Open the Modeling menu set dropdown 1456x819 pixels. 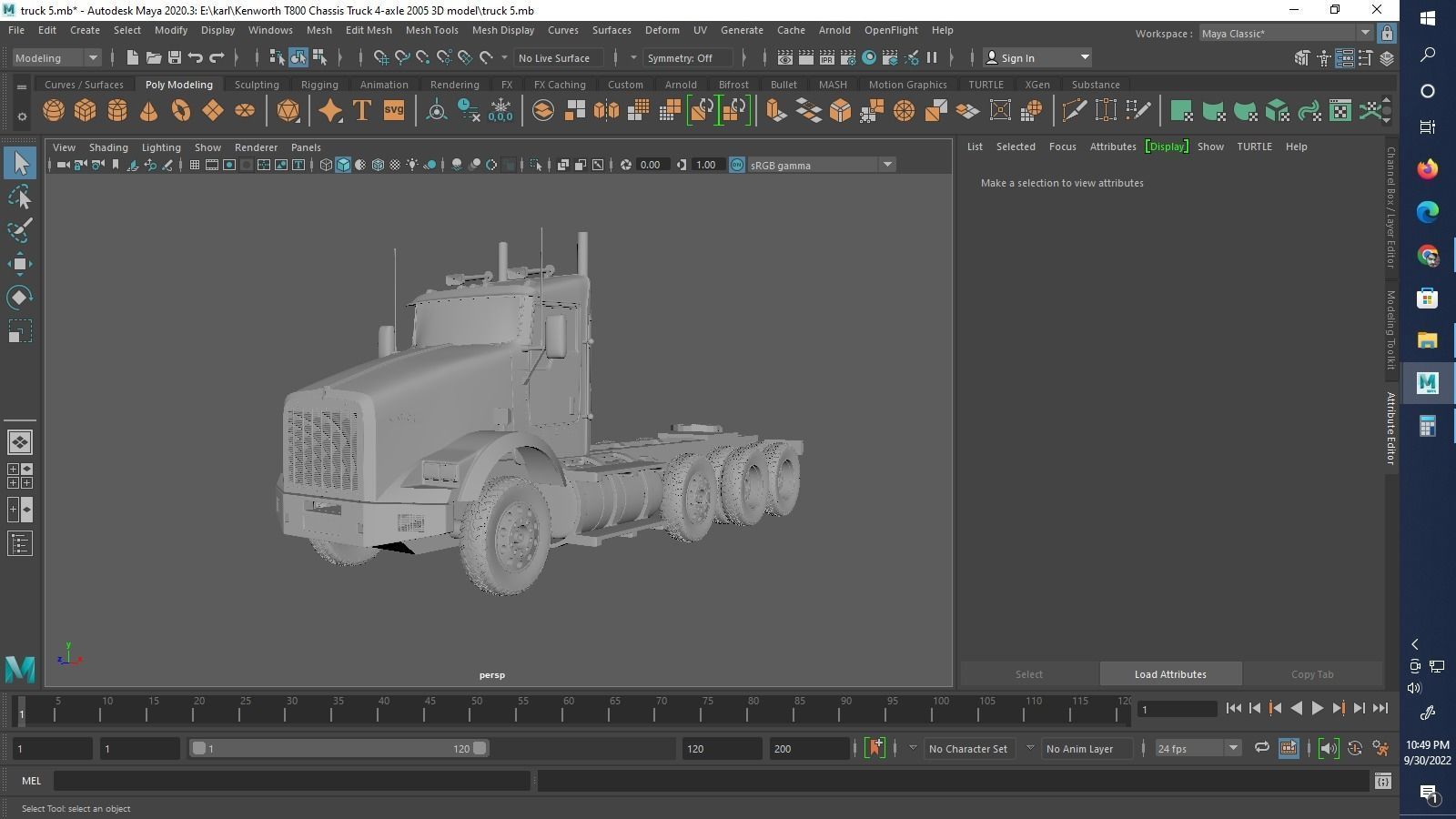(57, 57)
